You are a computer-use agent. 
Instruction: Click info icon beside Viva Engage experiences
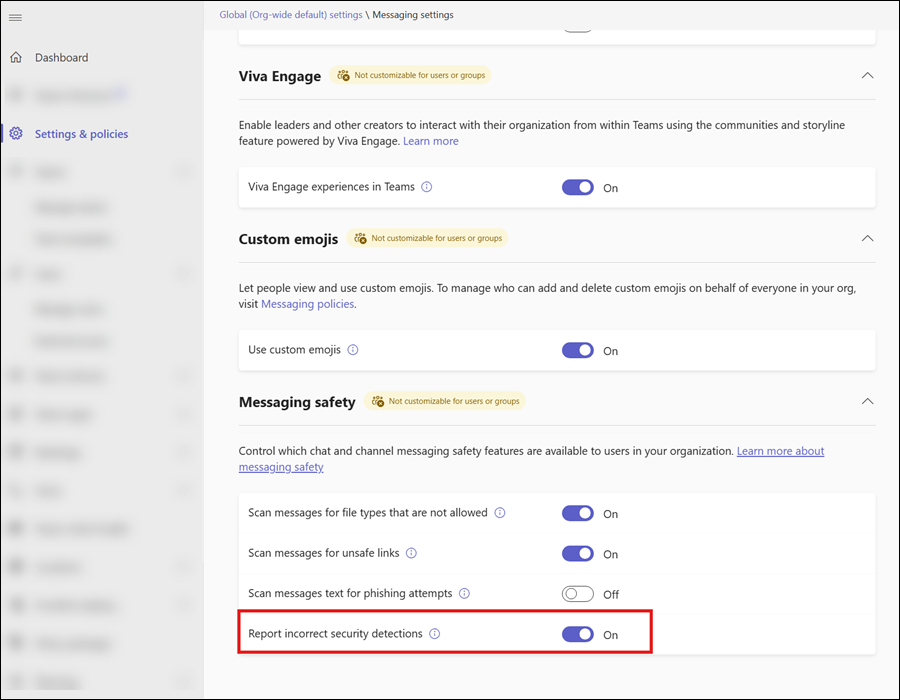click(427, 187)
